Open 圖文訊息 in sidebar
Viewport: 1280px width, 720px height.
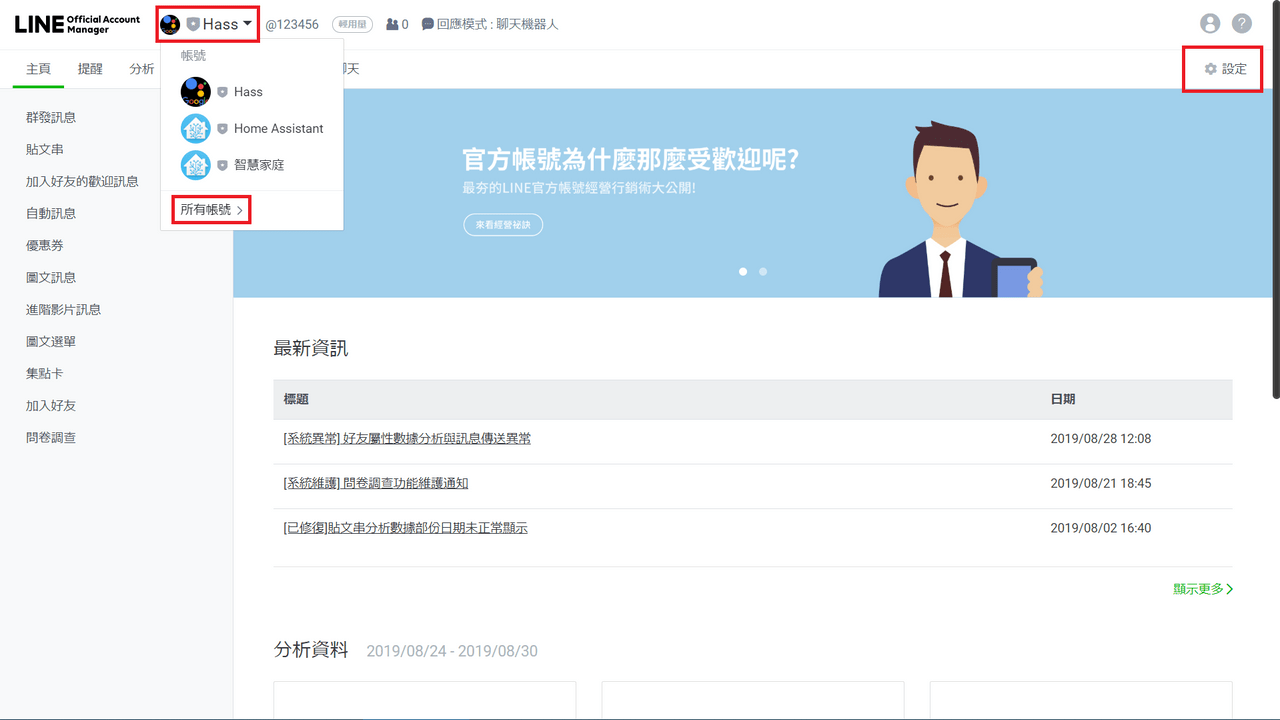51,277
